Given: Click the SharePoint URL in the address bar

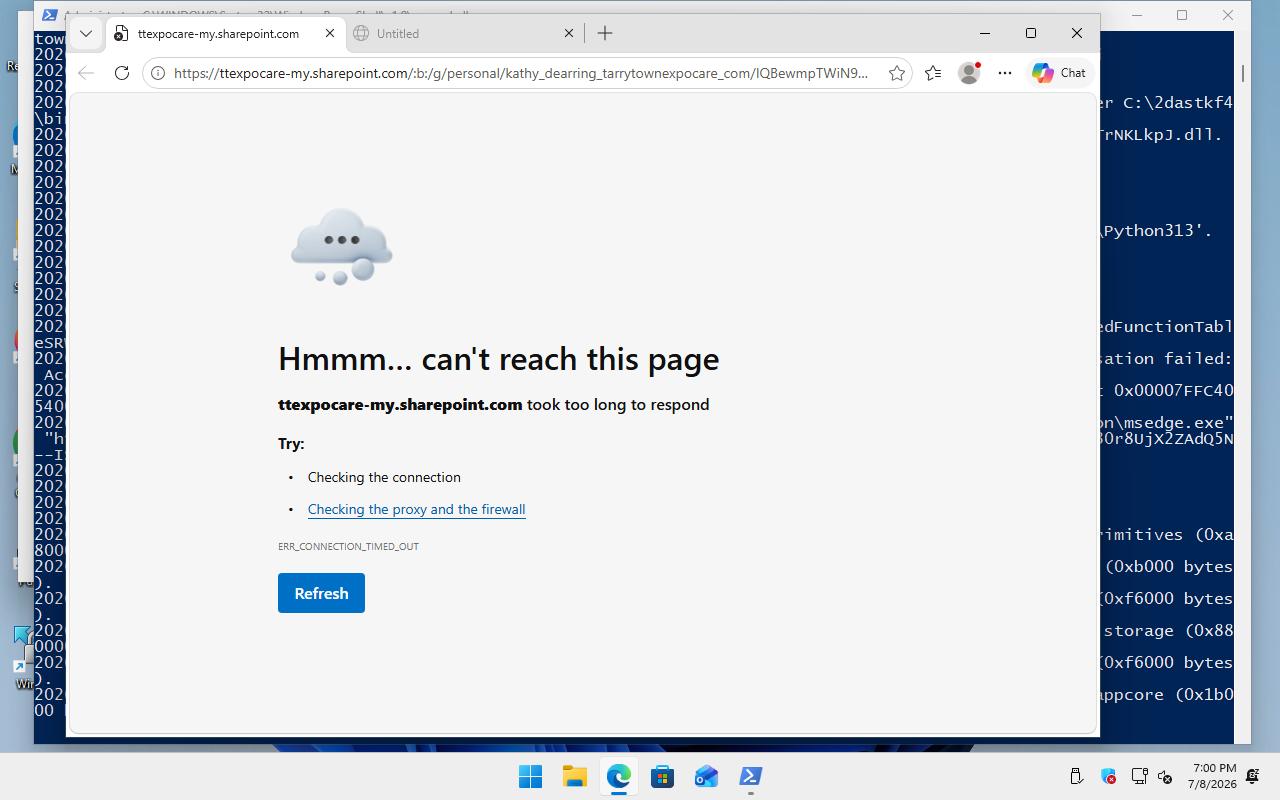Looking at the screenshot, I should (x=520, y=73).
